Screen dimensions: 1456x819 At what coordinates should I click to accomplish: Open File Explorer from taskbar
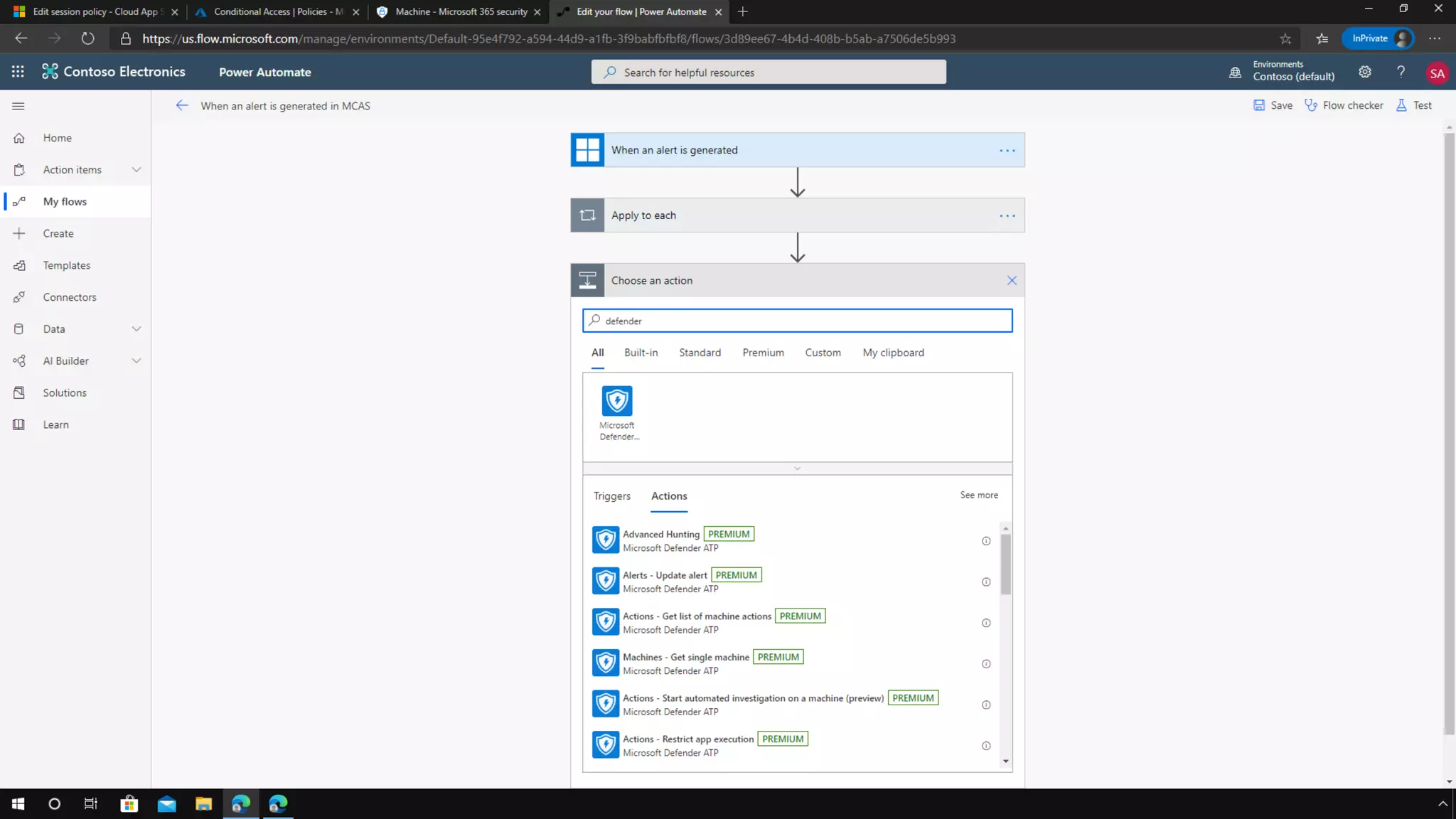(203, 804)
